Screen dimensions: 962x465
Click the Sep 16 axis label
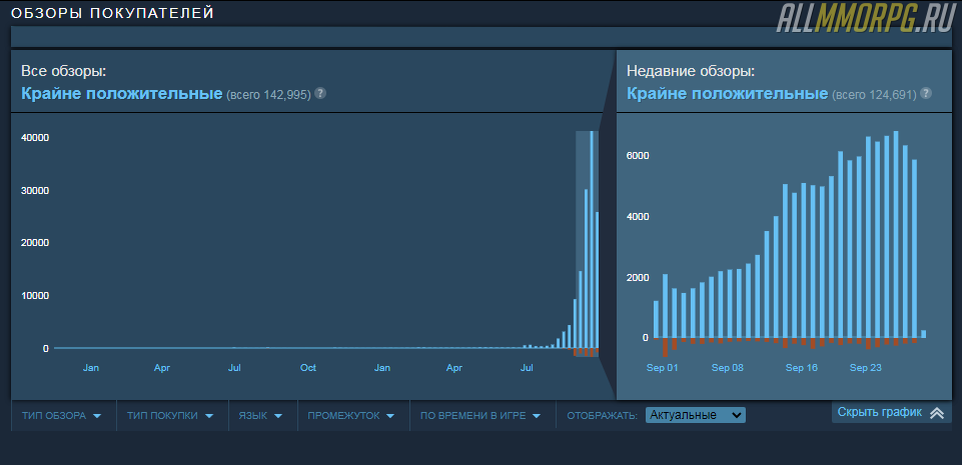[802, 368]
